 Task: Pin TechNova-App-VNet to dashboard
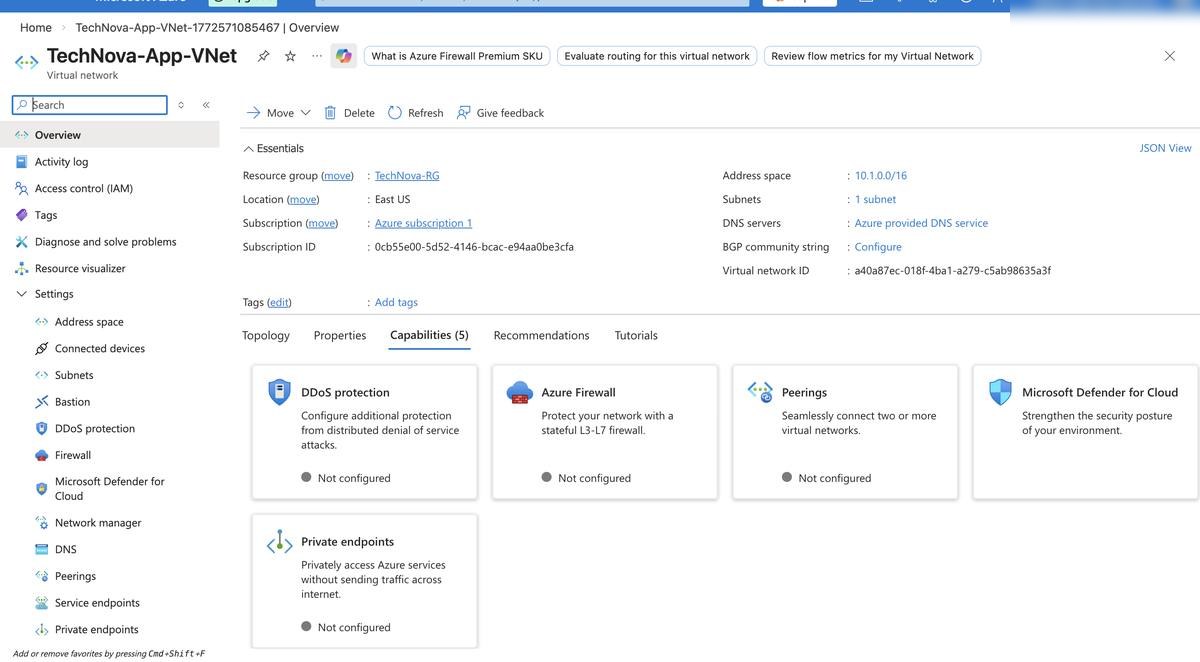pyautogui.click(x=263, y=56)
